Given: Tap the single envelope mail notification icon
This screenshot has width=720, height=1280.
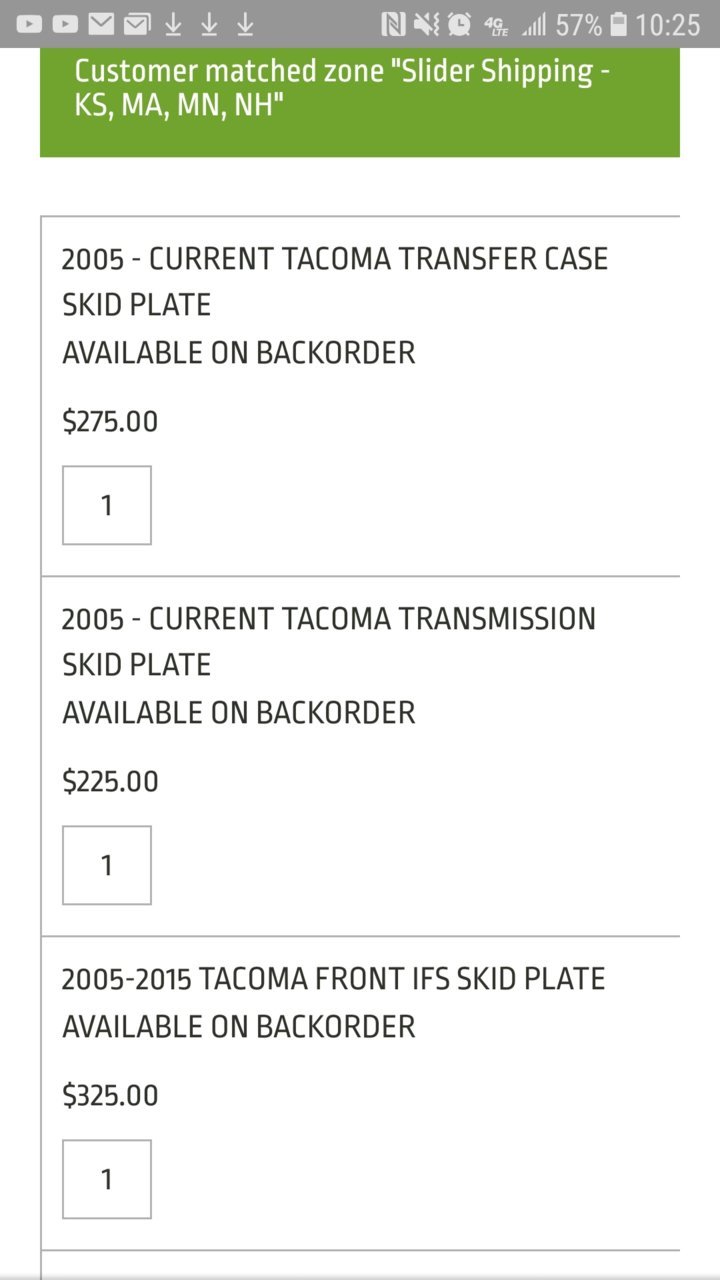Looking at the screenshot, I should (x=101, y=24).
